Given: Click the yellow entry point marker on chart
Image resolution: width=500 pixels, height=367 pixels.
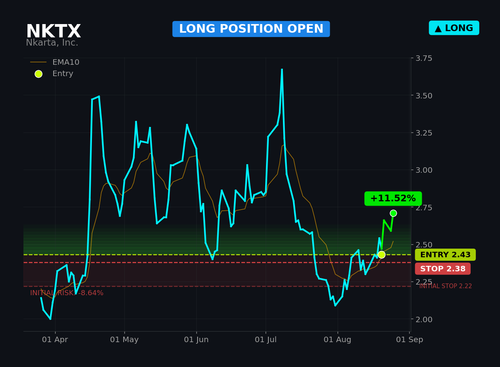Looking at the screenshot, I should point(382,255).
